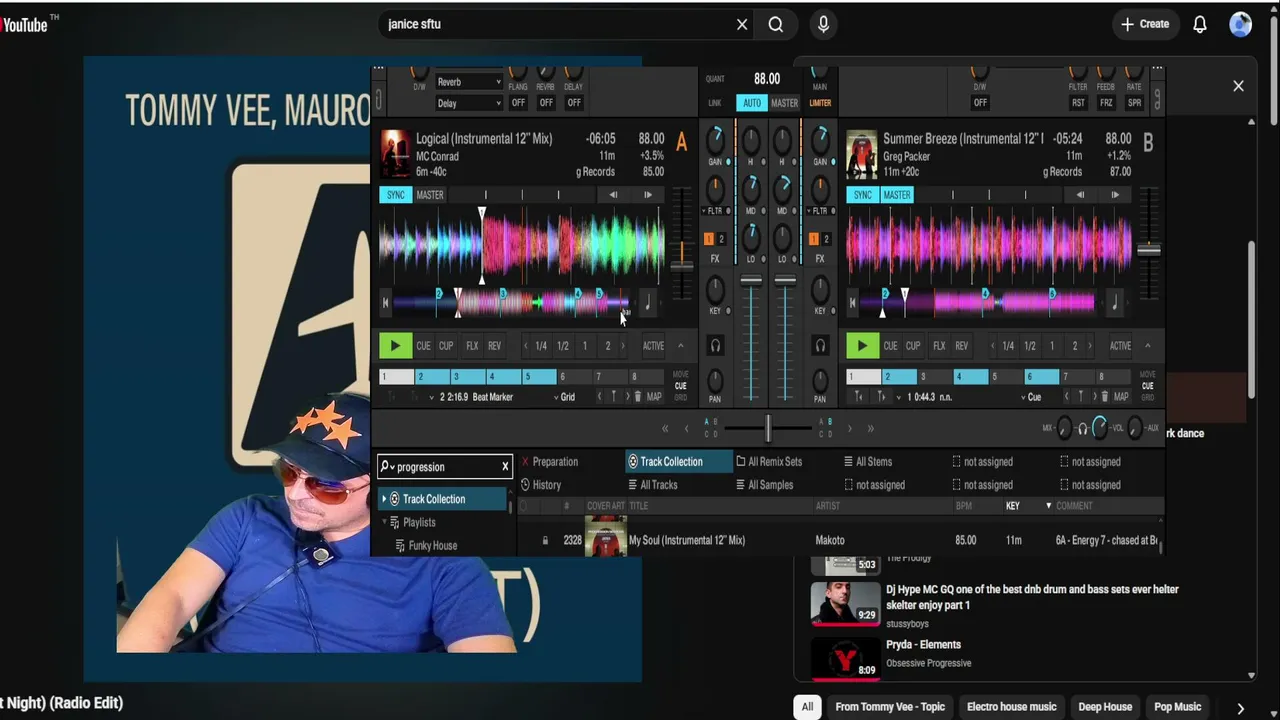This screenshot has width=1280, height=720.
Task: Click deck A headphone cue icon
Action: click(x=715, y=346)
